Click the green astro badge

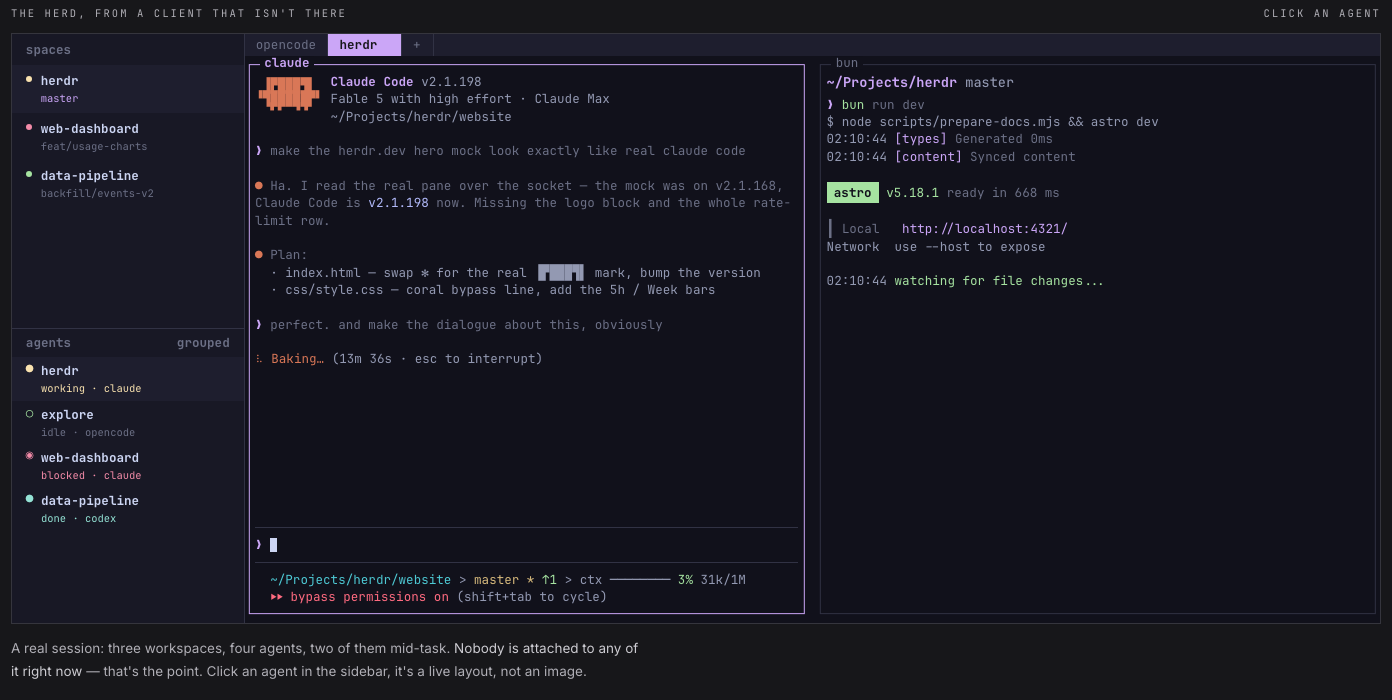tap(853, 193)
